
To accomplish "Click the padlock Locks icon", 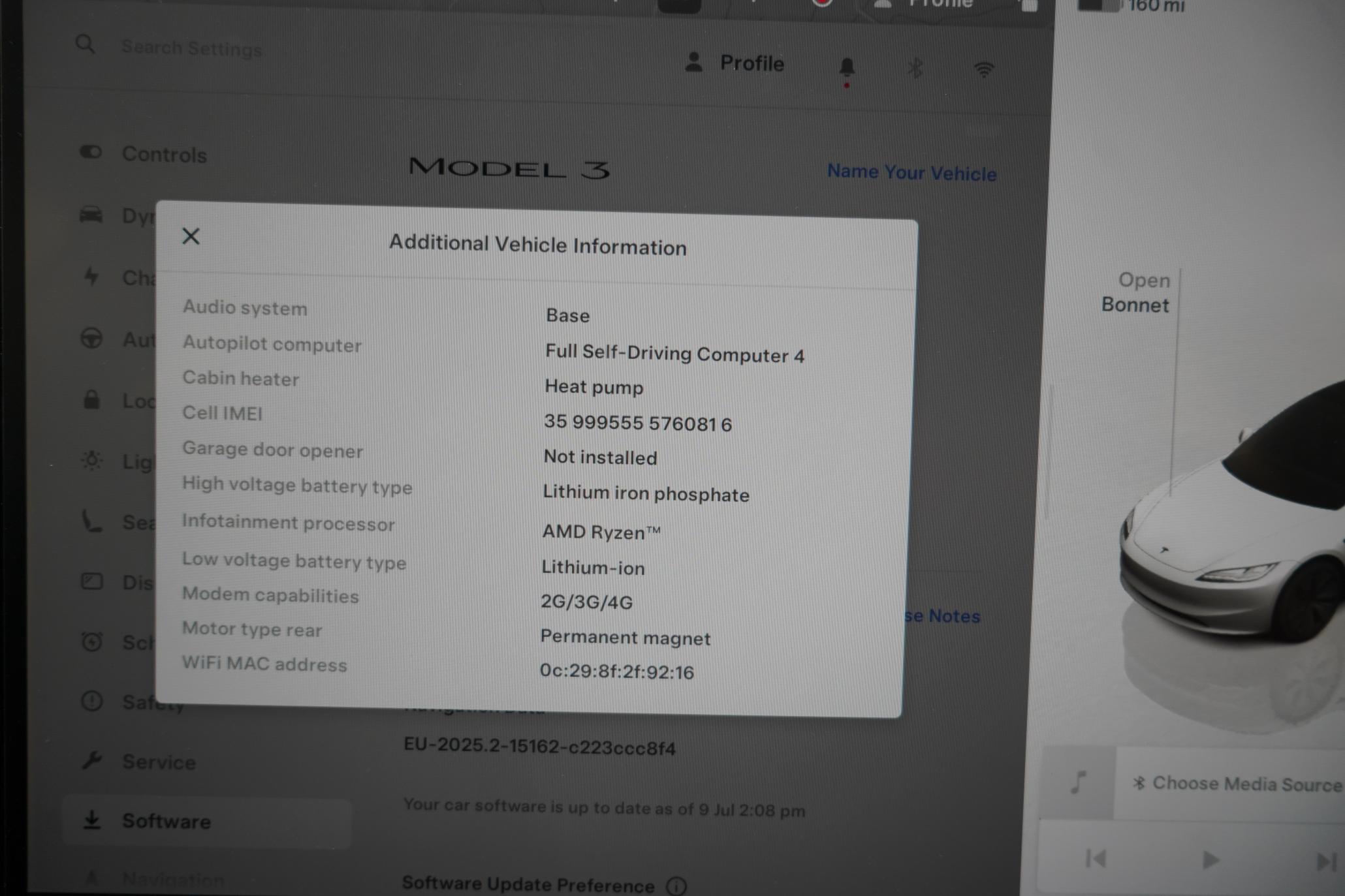I will click(x=91, y=399).
